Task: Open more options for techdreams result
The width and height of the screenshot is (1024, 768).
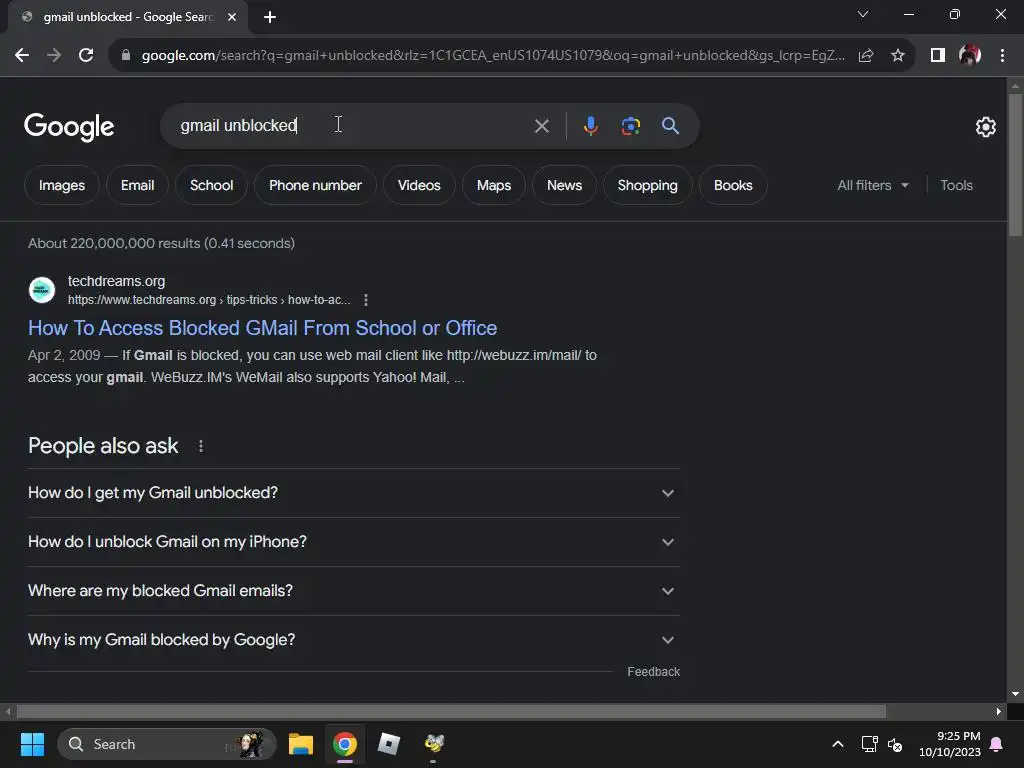Action: 366,300
